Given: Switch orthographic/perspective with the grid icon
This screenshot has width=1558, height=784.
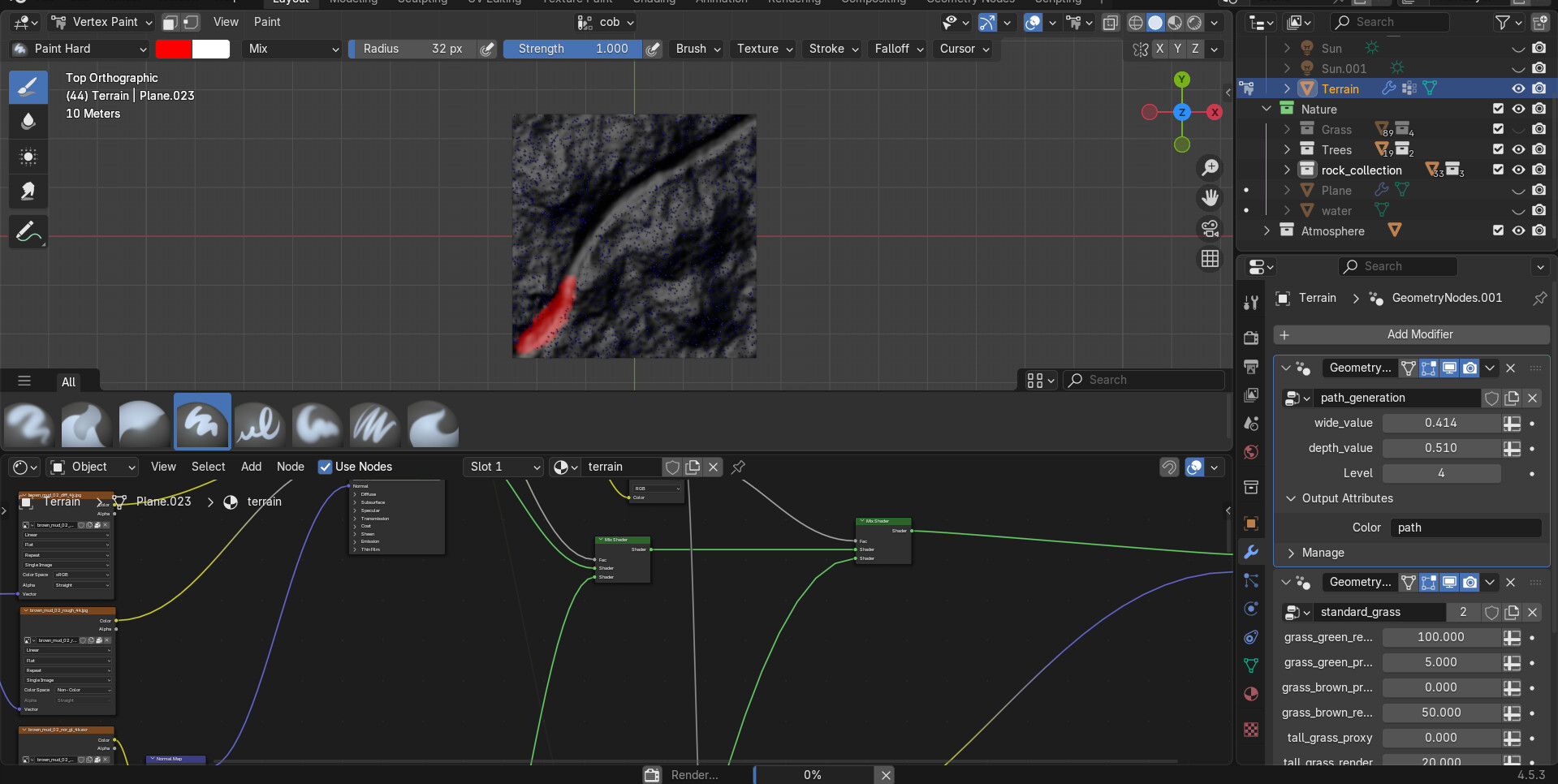Looking at the screenshot, I should [1210, 259].
